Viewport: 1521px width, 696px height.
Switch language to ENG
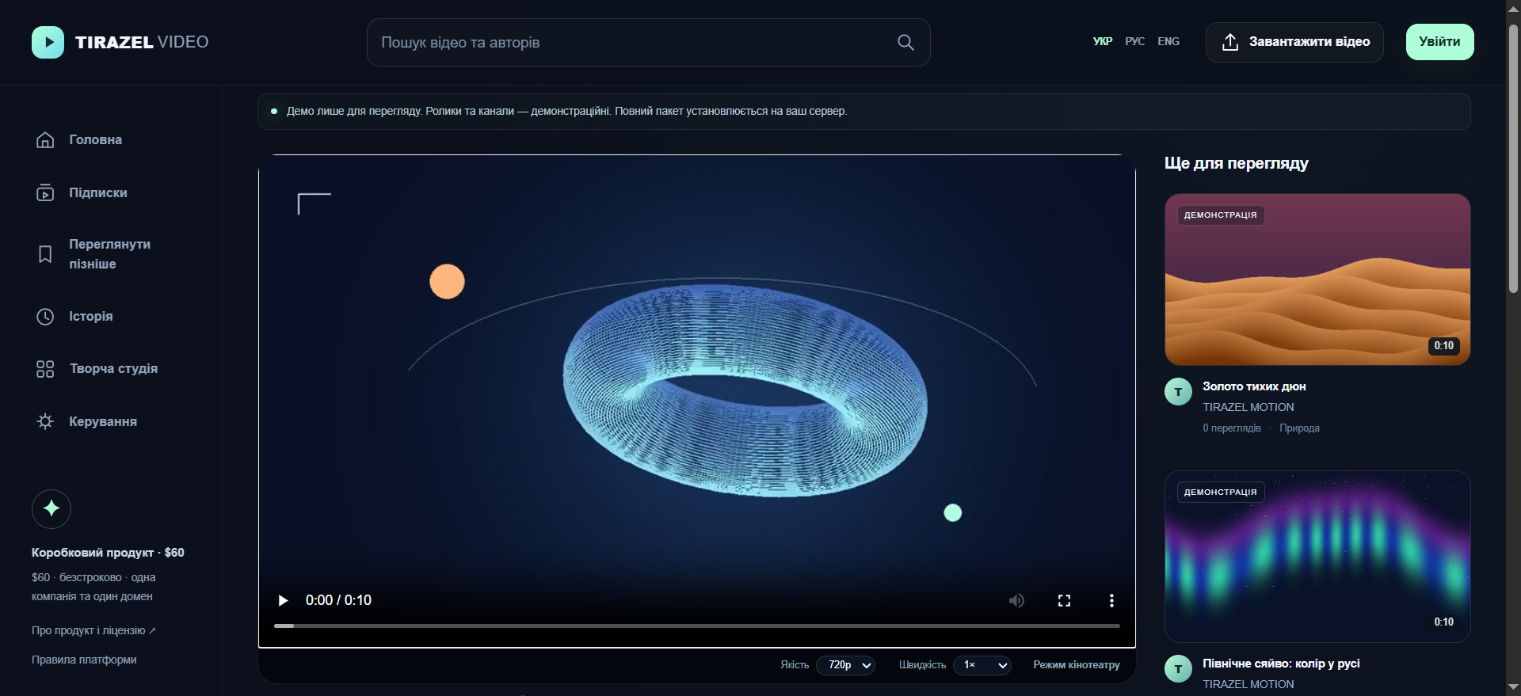tap(1168, 42)
